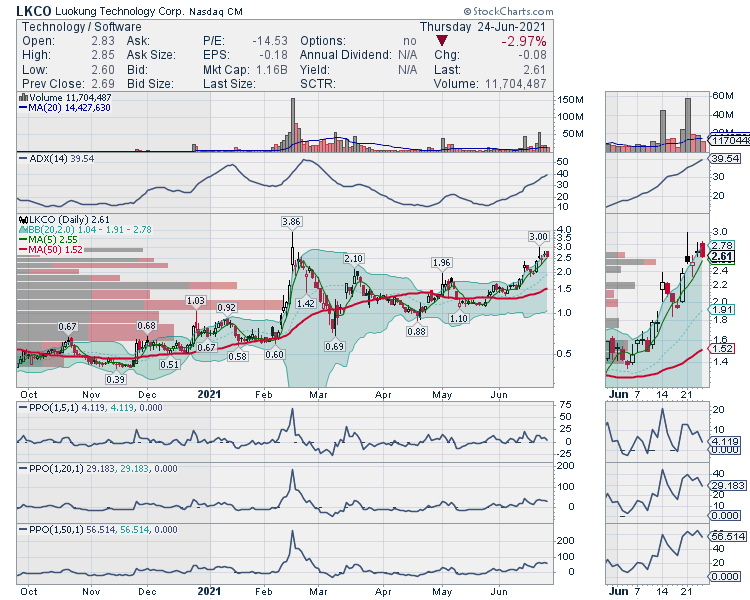This screenshot has height=600, width=750.
Task: Click the Mkt Cap value 1.16B
Action: coord(272,70)
